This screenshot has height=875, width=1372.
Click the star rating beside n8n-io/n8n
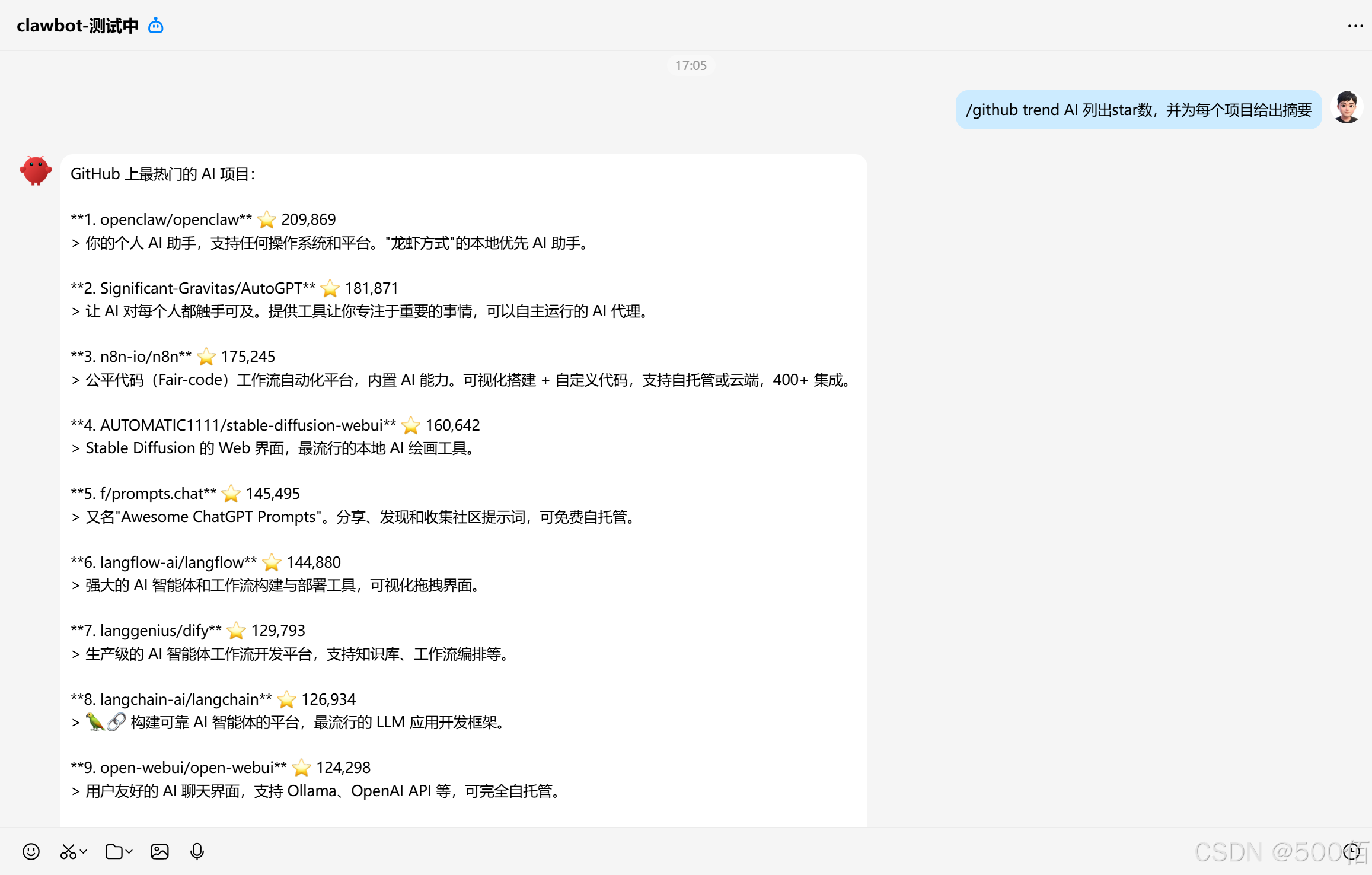206,357
